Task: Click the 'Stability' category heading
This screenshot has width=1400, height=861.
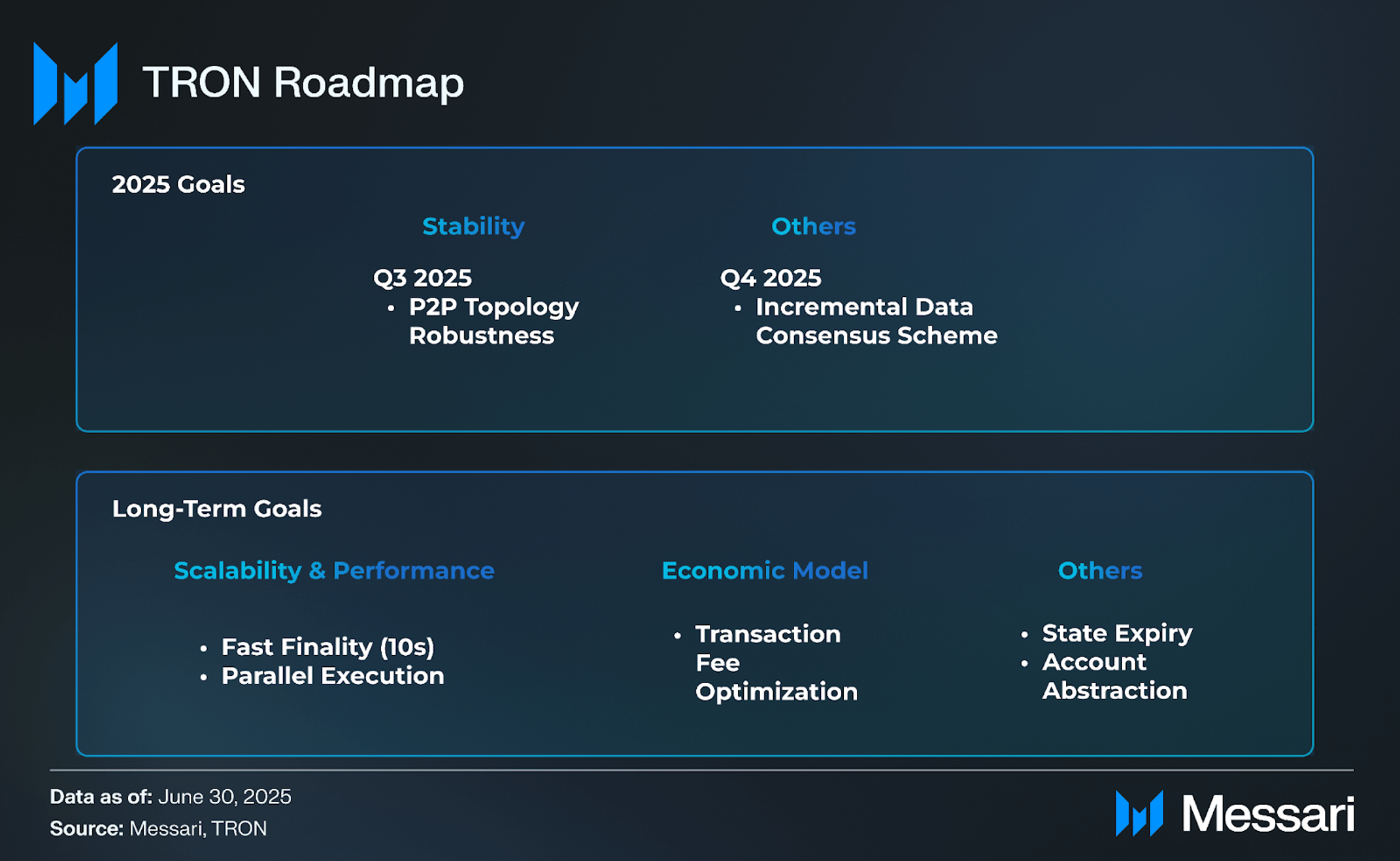Action: pyautogui.click(x=473, y=226)
